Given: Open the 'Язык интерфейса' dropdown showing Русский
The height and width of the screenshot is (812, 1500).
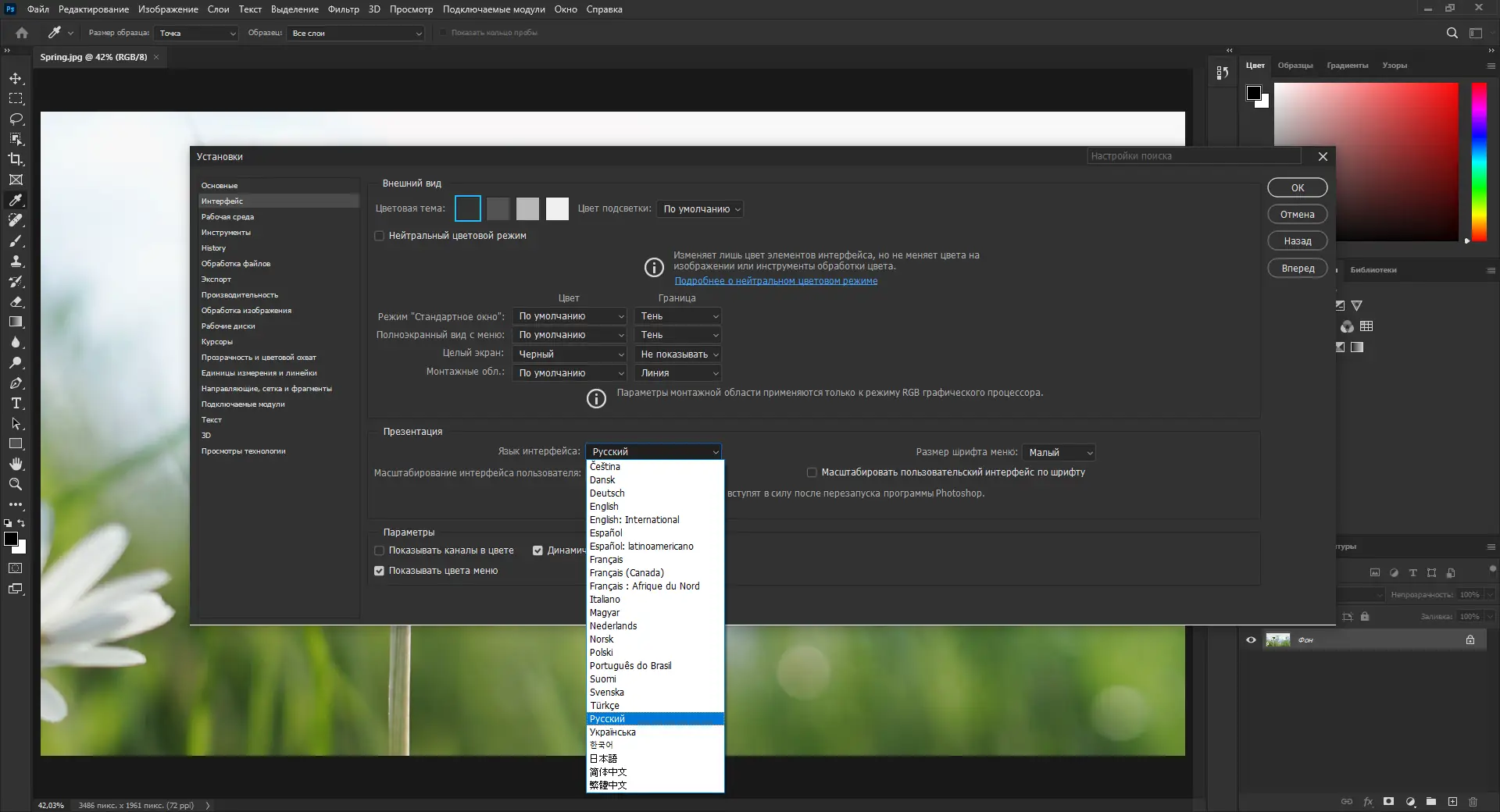Looking at the screenshot, I should pyautogui.click(x=653, y=451).
